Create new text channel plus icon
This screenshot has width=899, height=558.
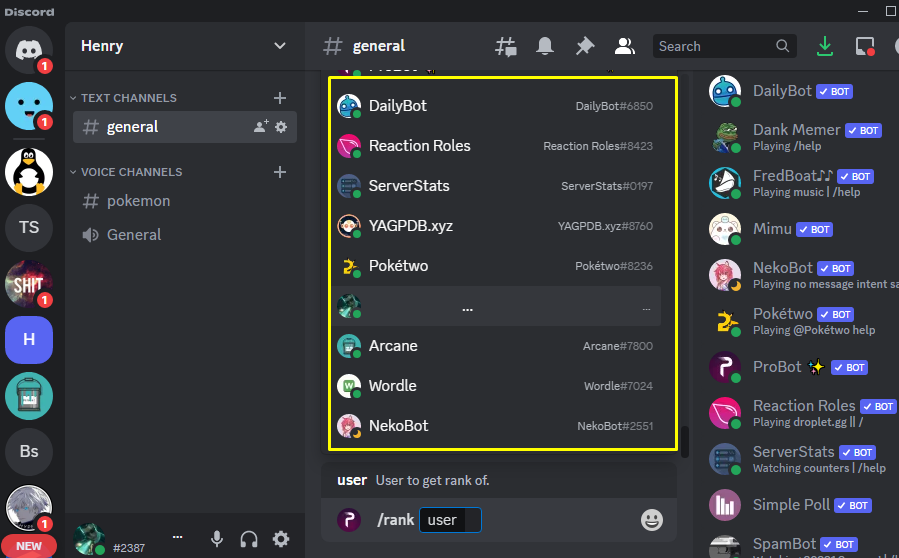[x=280, y=98]
